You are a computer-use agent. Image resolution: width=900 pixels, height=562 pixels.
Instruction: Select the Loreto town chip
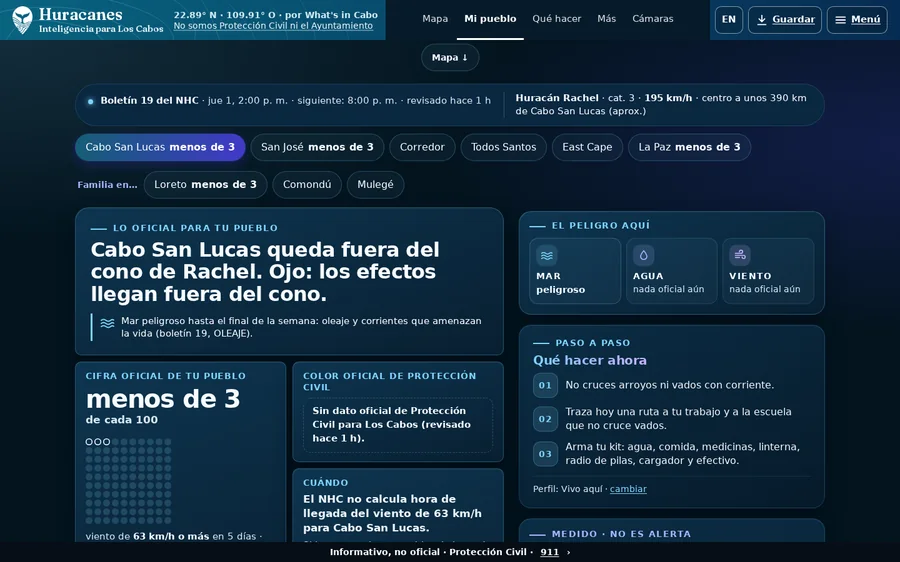(205, 185)
